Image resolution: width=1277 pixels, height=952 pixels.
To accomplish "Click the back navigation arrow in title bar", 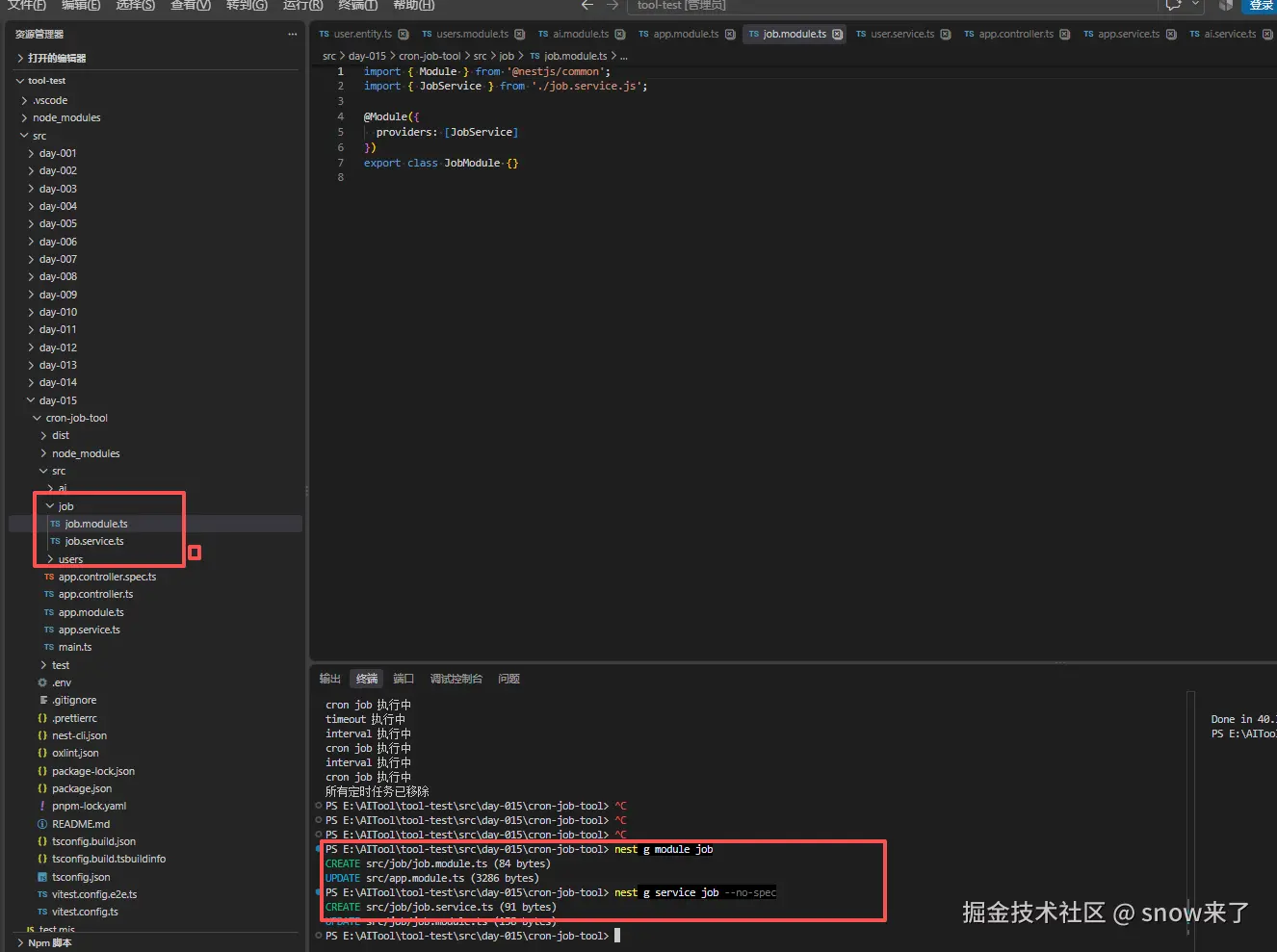I will (x=587, y=6).
